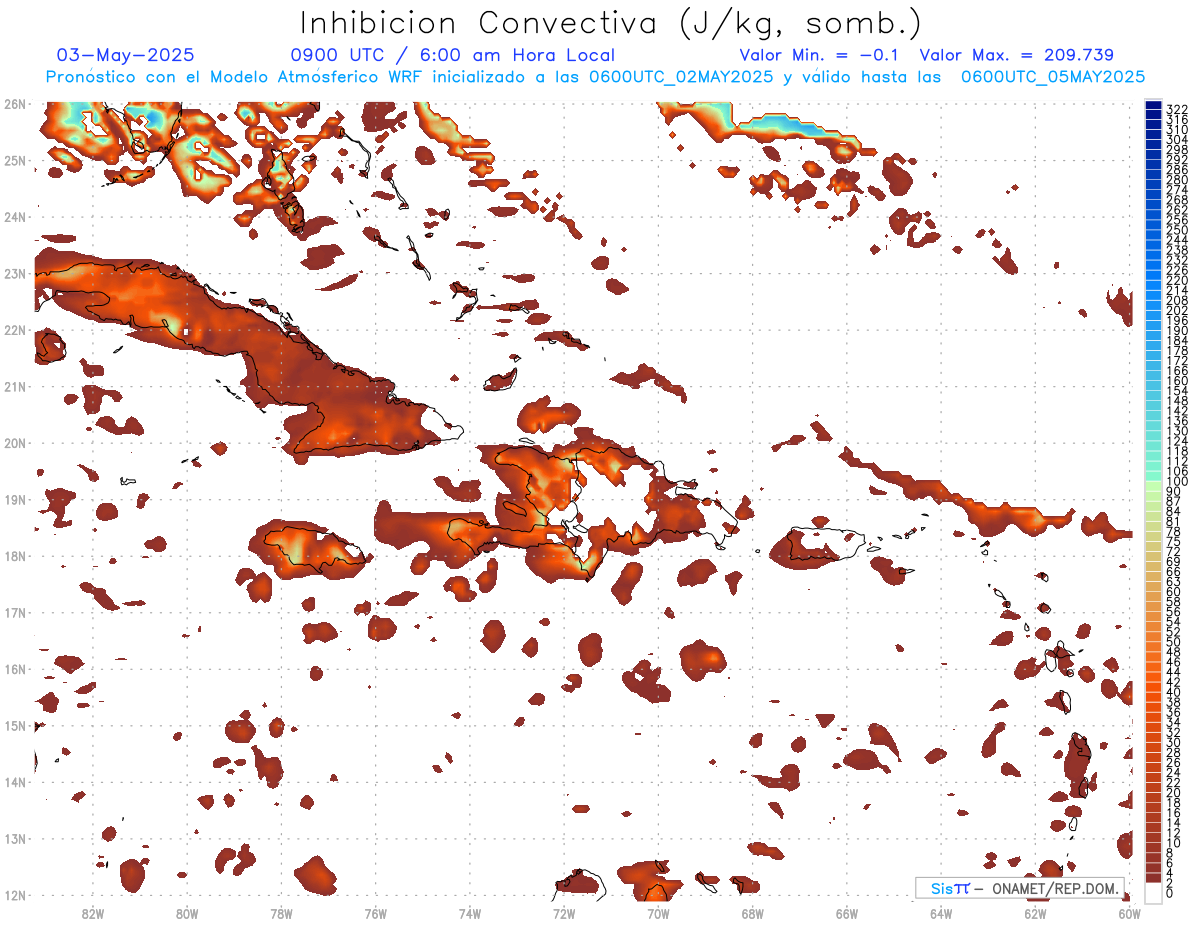This screenshot has height=927, width=1200.
Task: Click the '70W' longitude label
Action: coord(658,913)
